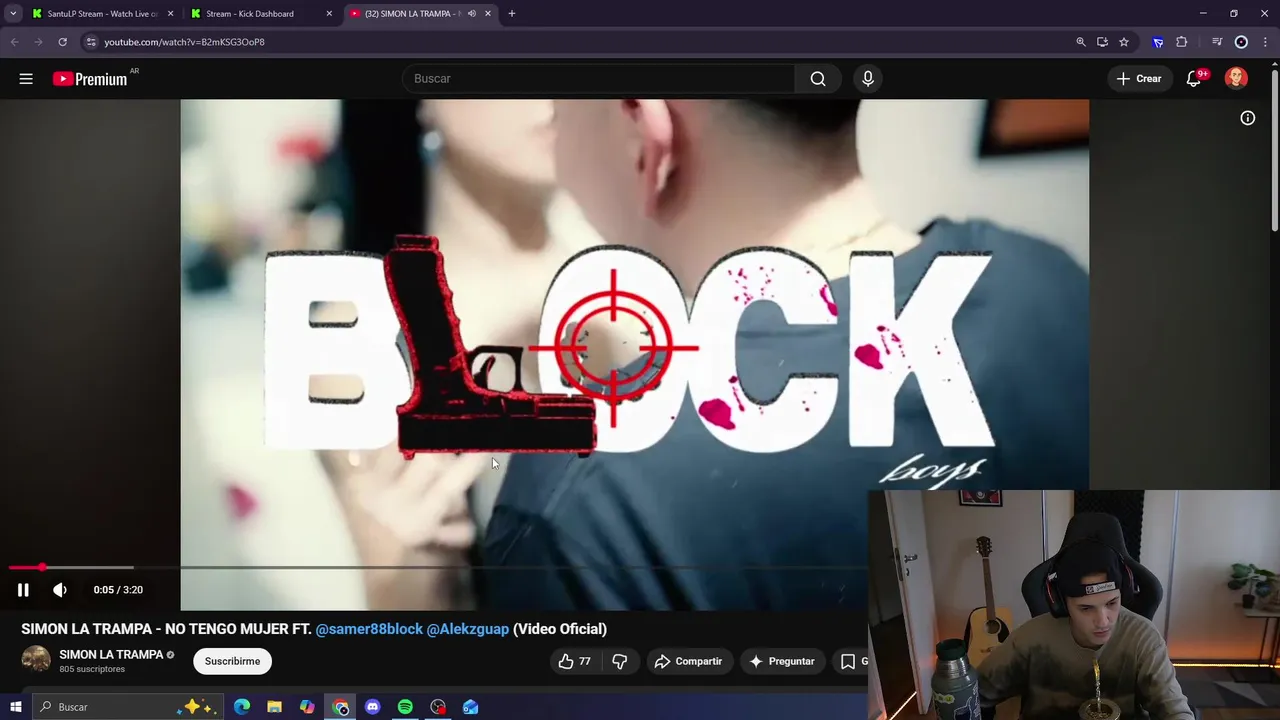
Task: Reload the page
Action: click(62, 42)
